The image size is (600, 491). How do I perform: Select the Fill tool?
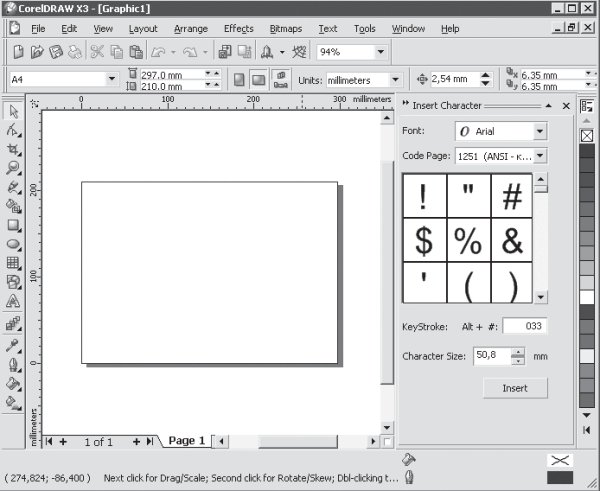coord(13,383)
